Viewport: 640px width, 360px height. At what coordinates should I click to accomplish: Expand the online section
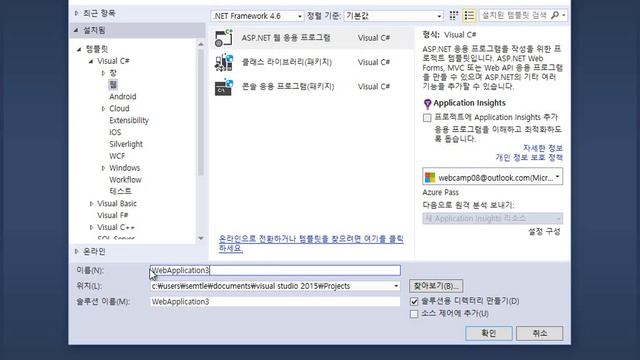pos(76,251)
